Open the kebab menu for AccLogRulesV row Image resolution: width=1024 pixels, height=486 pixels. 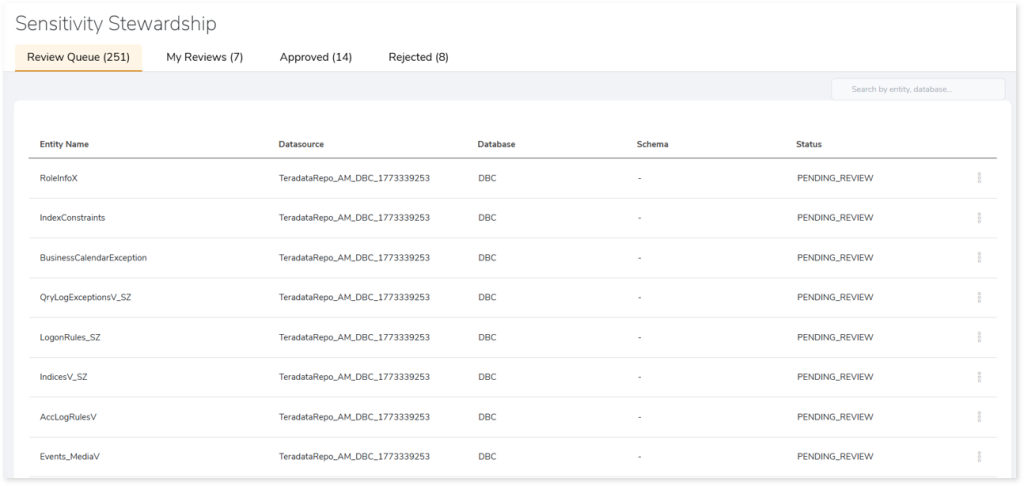tap(979, 417)
